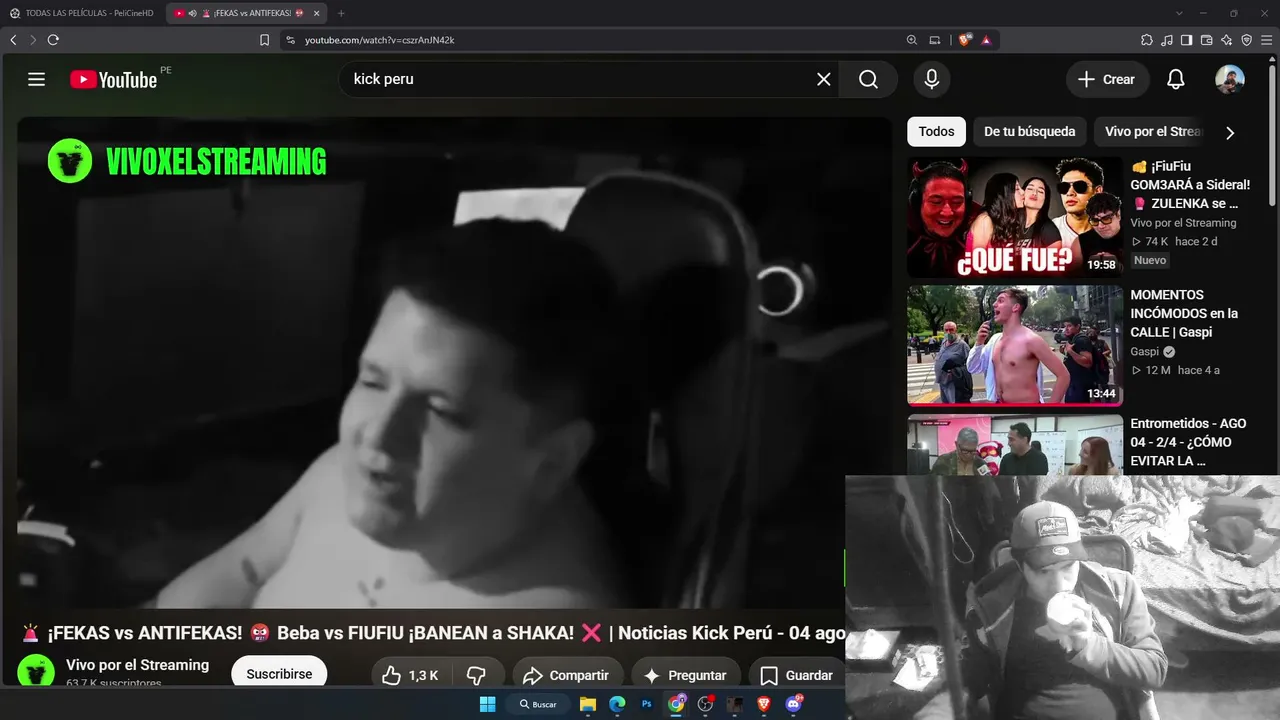Click the main video player
Screen dimensions: 1280x720
[454, 363]
